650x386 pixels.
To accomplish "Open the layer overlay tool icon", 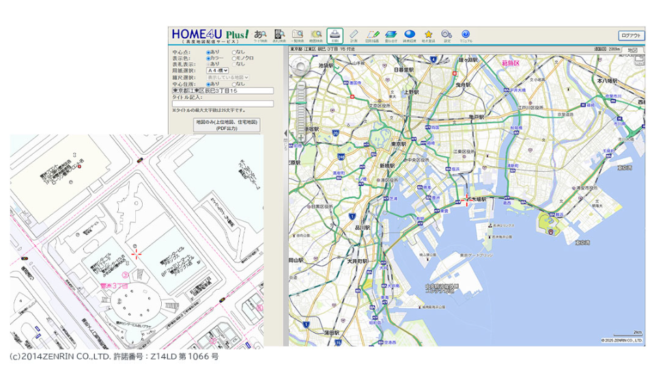I will 391,36.
